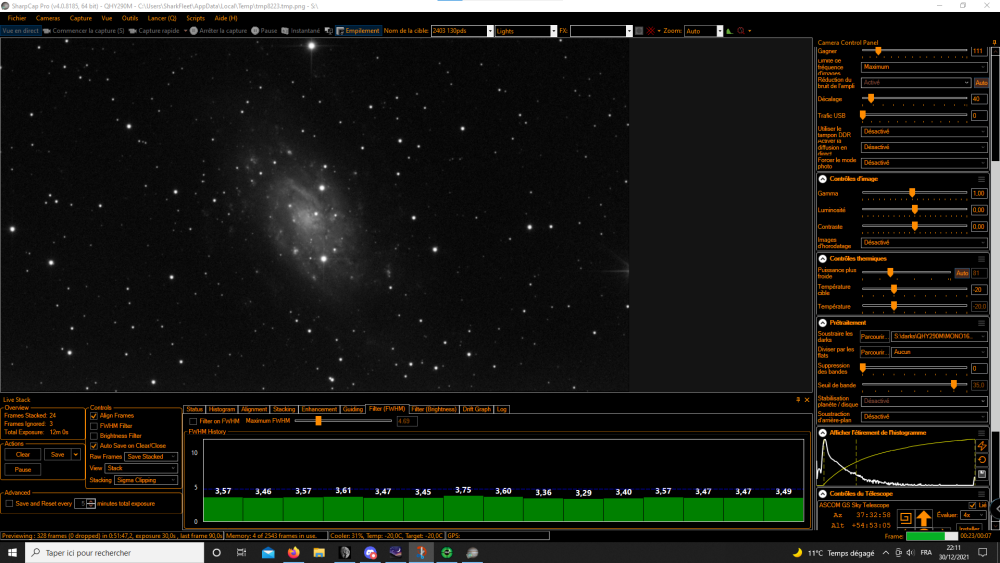Image resolution: width=1000 pixels, height=563 pixels.
Task: Pin the Live Stack panel
Action: [798, 400]
